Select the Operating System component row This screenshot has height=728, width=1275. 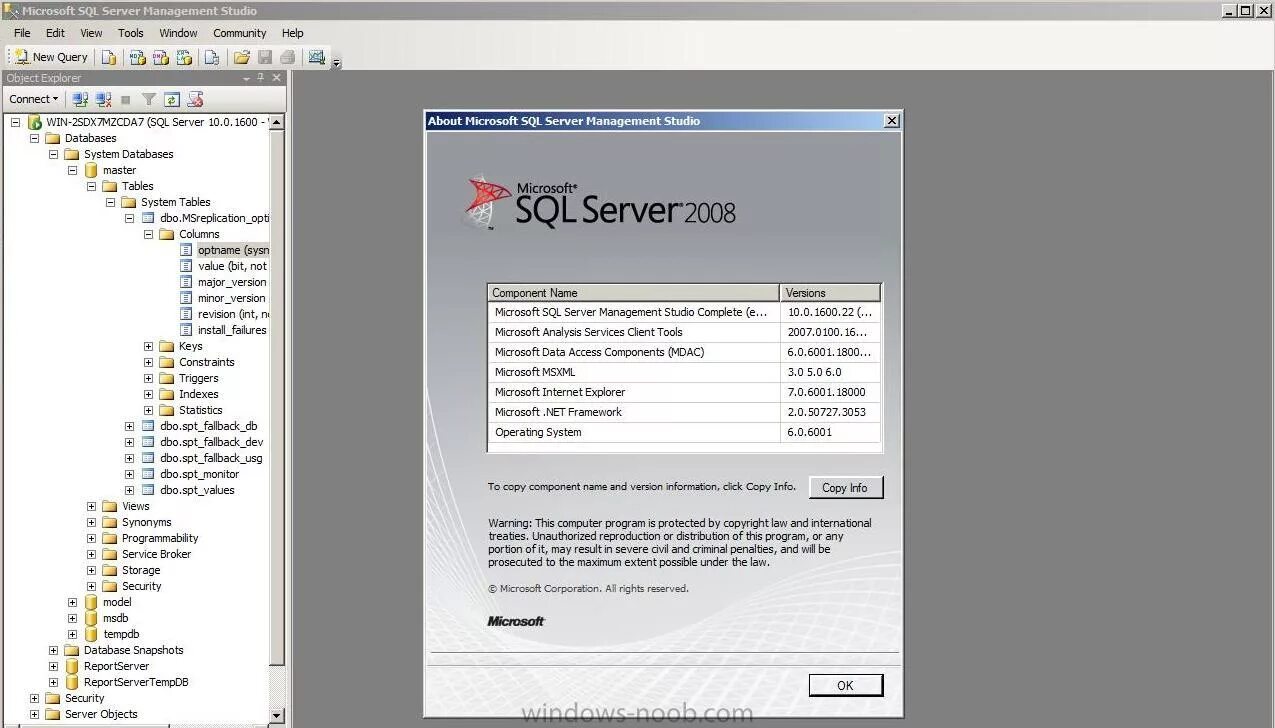[684, 432]
